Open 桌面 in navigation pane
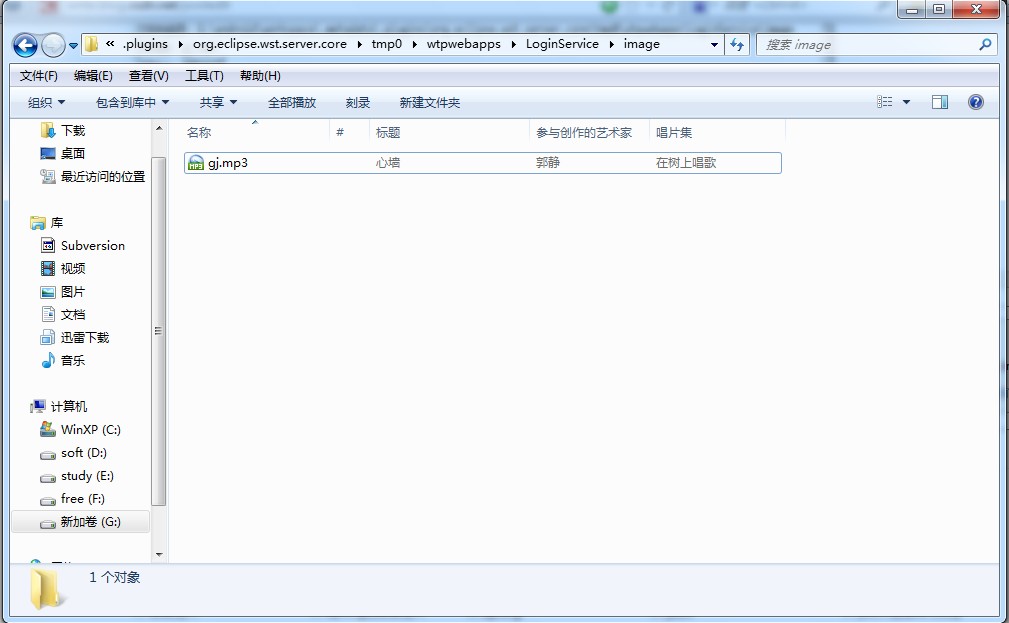Viewport: 1009px width, 623px height. [73, 153]
